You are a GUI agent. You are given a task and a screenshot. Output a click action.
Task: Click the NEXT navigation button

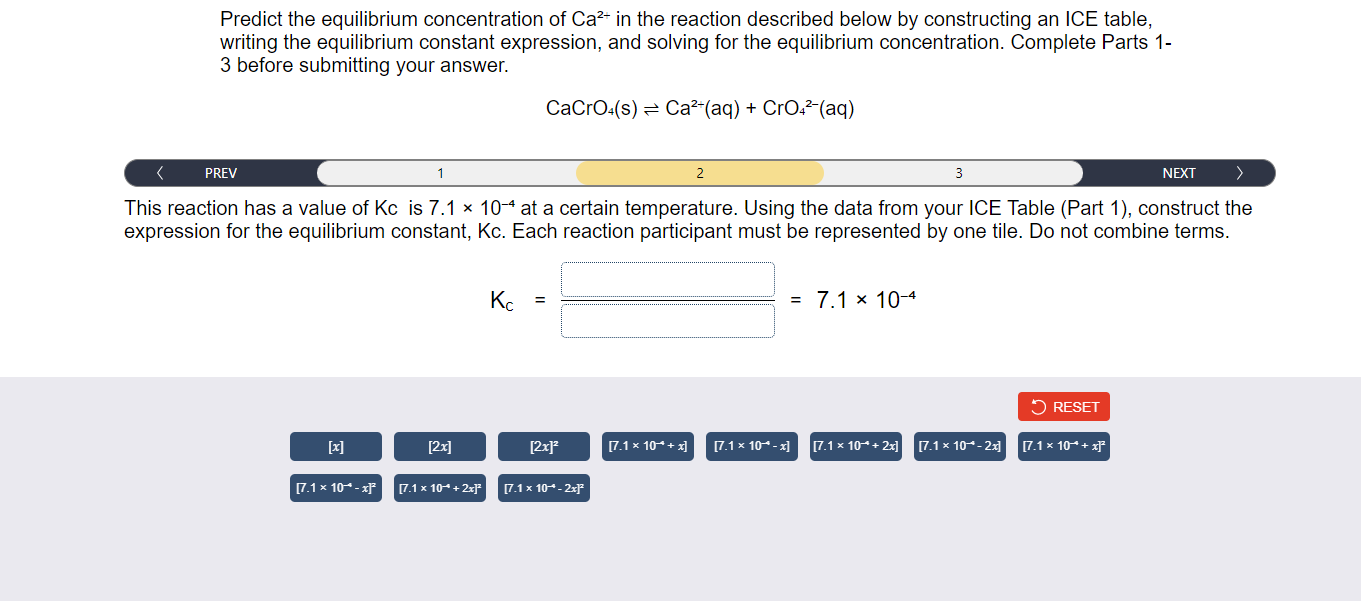pos(1180,172)
